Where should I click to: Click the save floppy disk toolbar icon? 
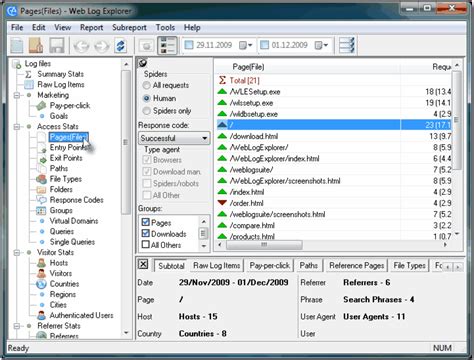57,45
